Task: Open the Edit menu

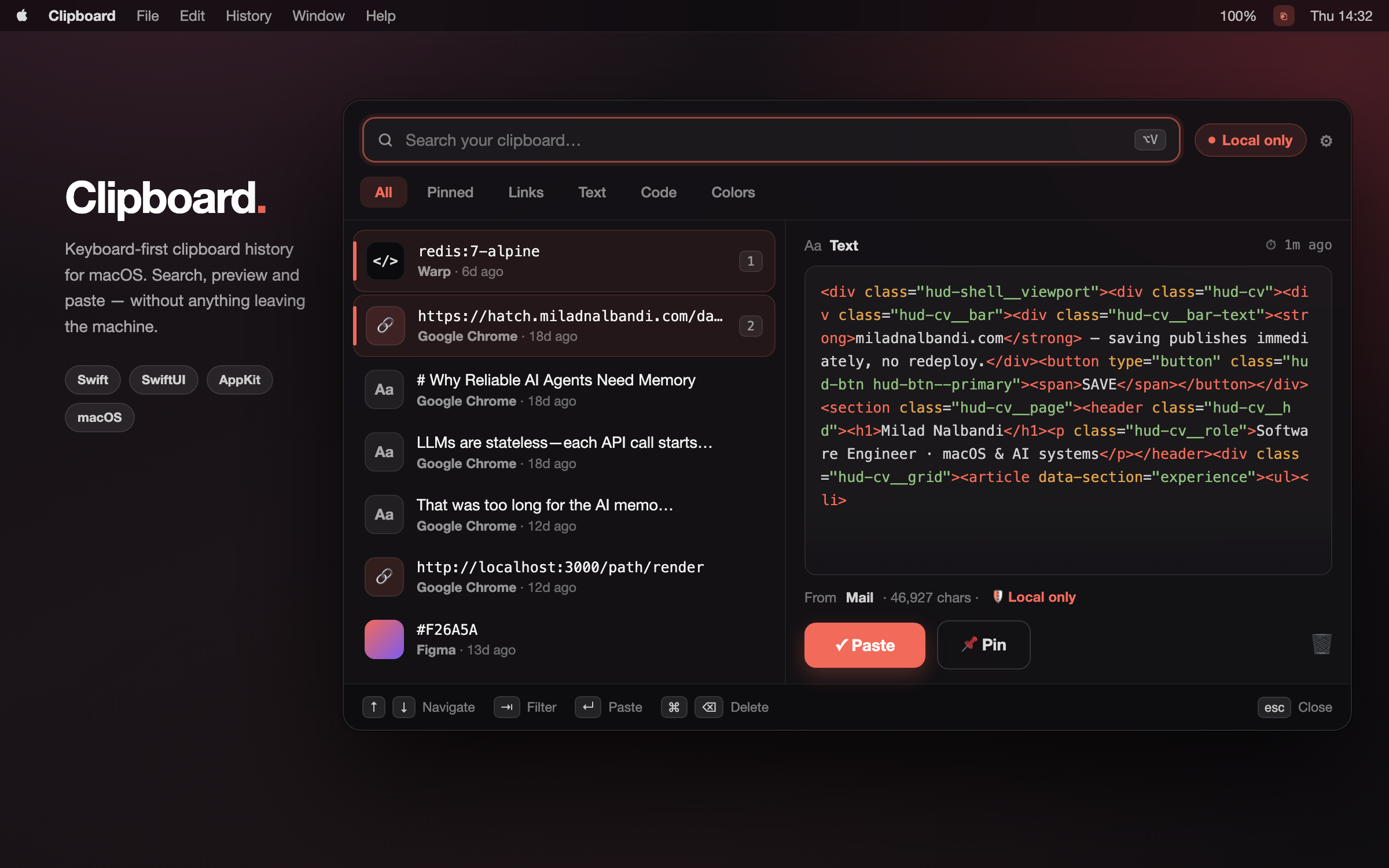Action: click(x=192, y=16)
